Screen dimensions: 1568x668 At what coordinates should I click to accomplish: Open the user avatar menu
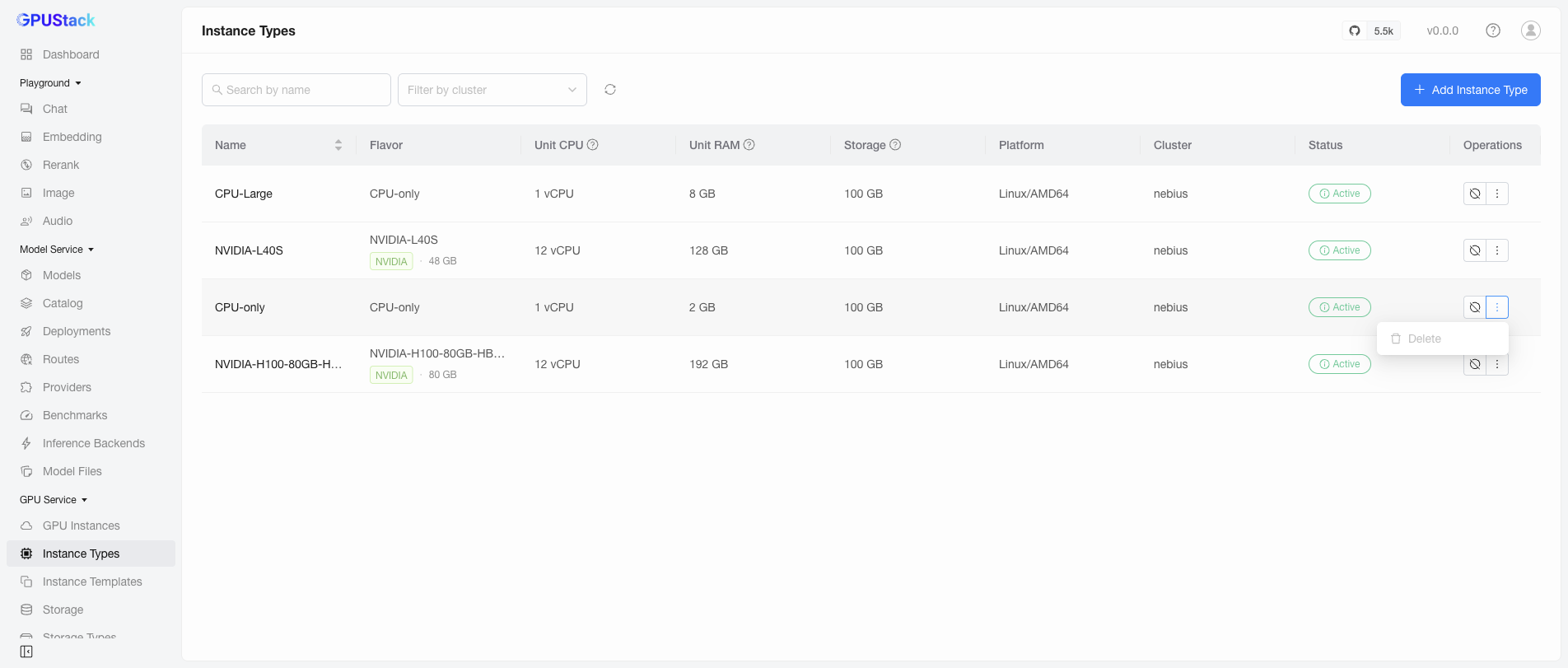[1531, 30]
